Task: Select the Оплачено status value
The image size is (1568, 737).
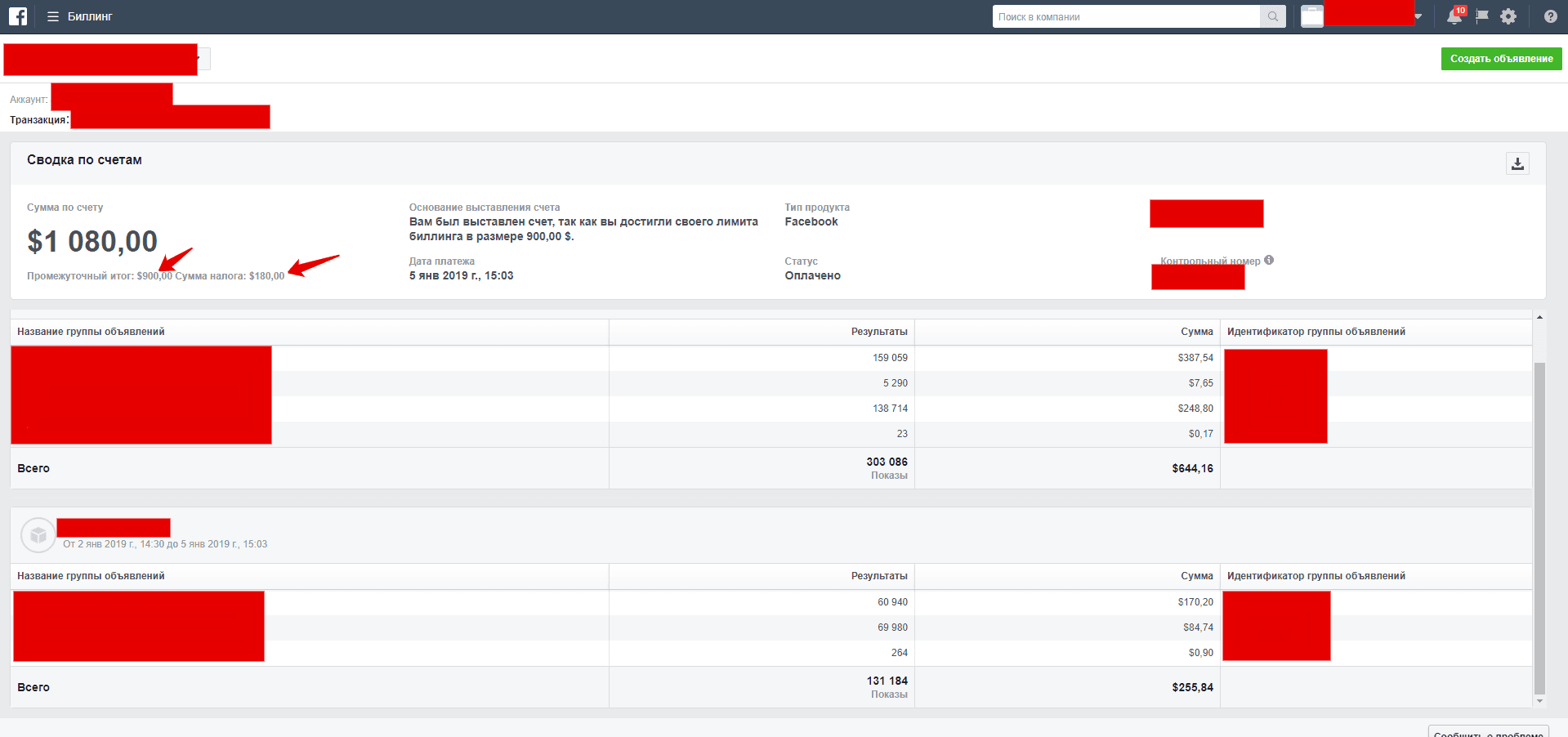Action: 812,275
